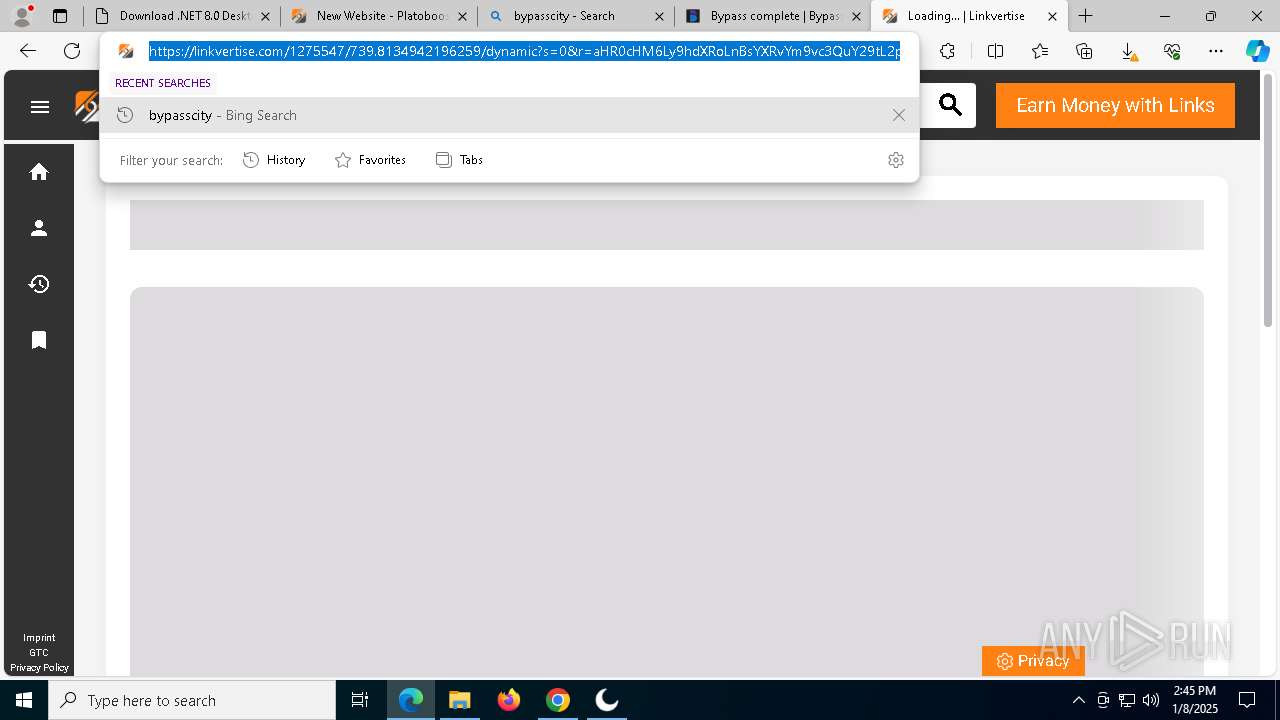Click the Linkvertise search magnifier icon
Screen dimensions: 1280x720
click(x=950, y=105)
